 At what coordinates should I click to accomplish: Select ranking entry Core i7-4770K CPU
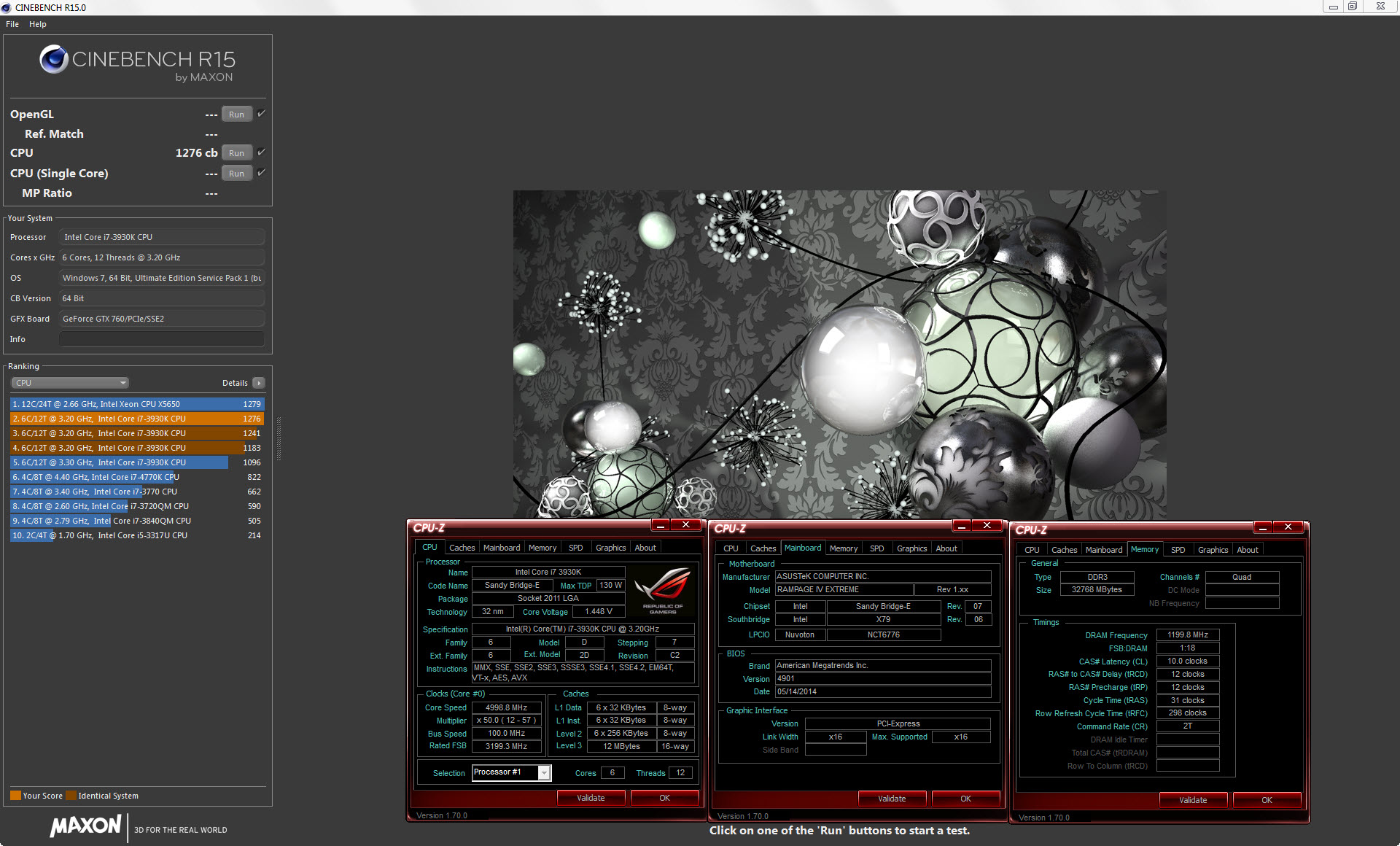[137, 477]
